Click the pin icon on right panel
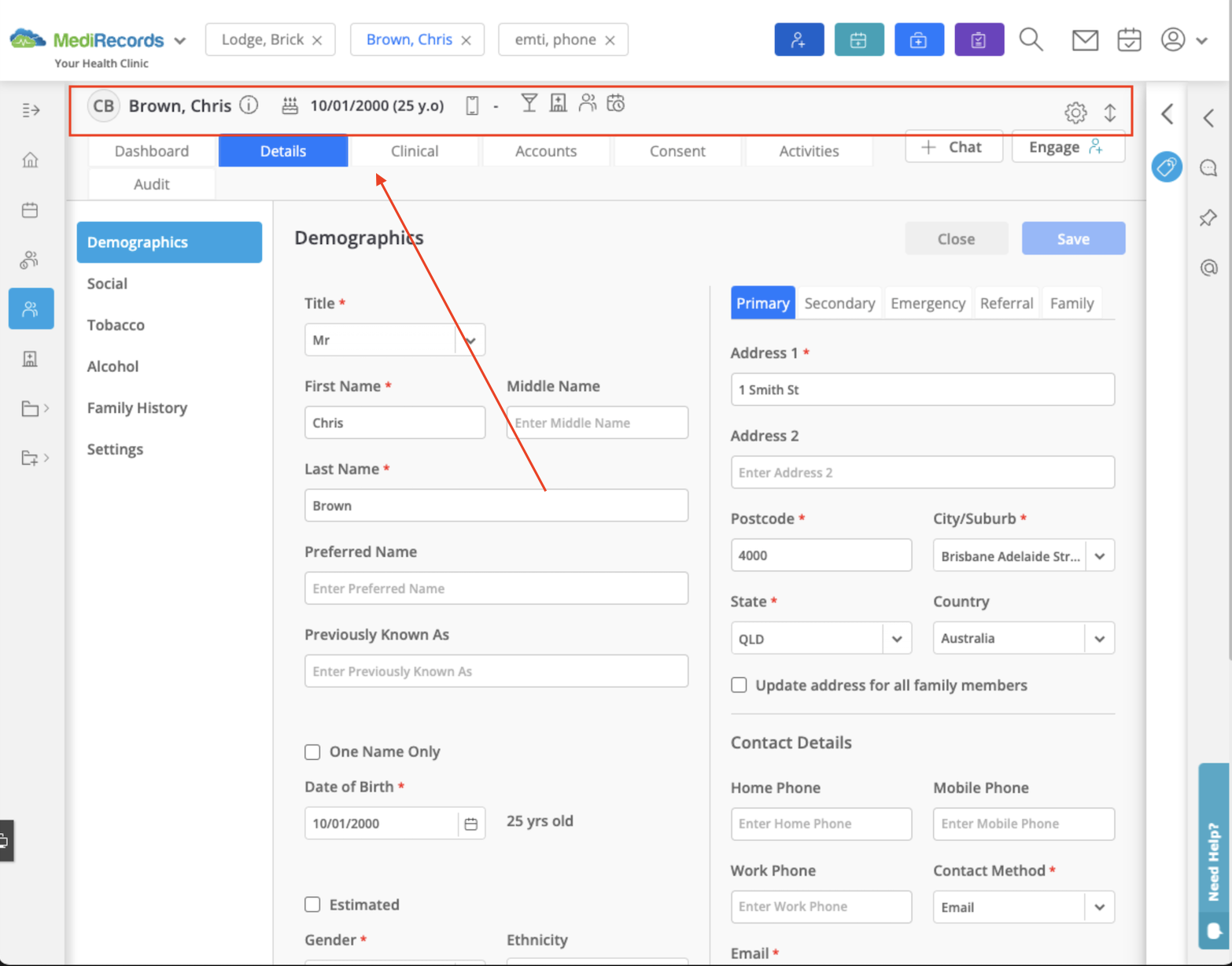Viewport: 1232px width, 966px height. click(1208, 218)
